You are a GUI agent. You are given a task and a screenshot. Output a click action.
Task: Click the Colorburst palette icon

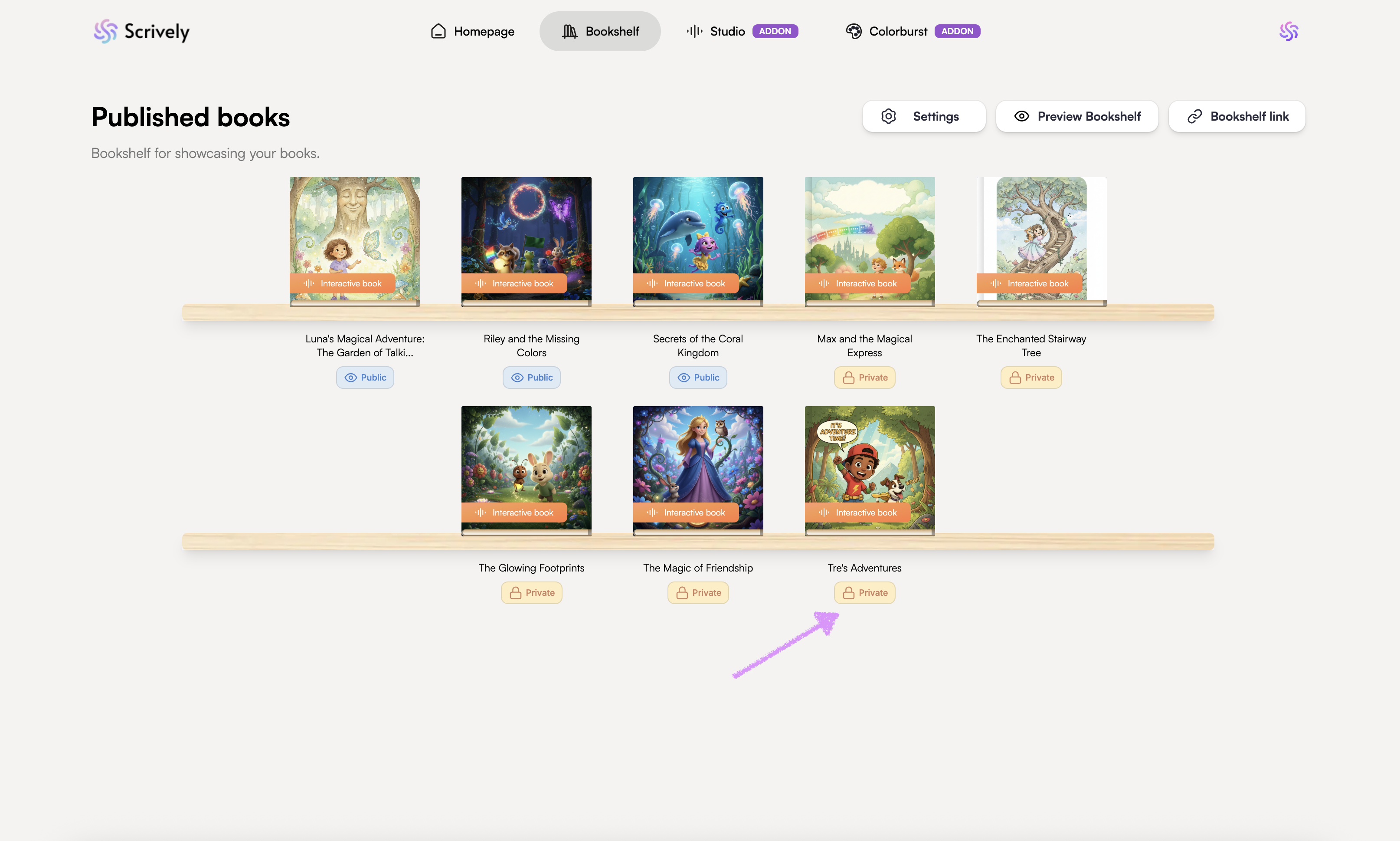854,31
